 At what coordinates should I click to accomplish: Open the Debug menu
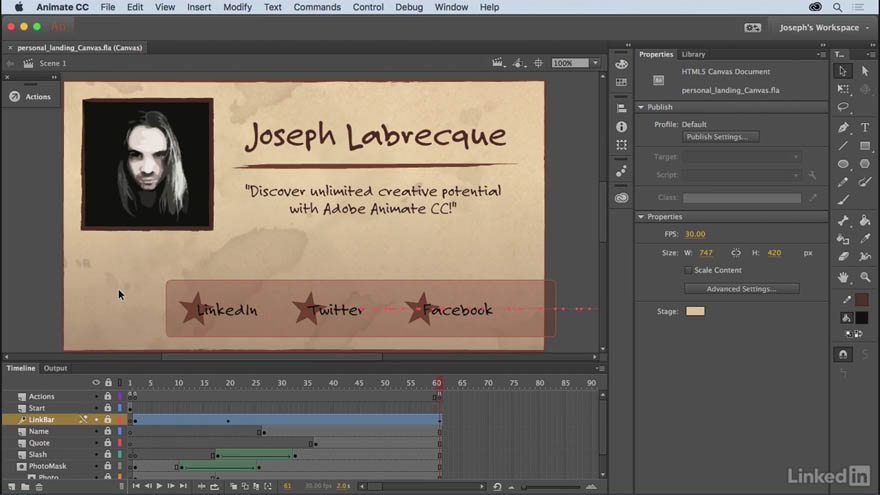[x=409, y=7]
